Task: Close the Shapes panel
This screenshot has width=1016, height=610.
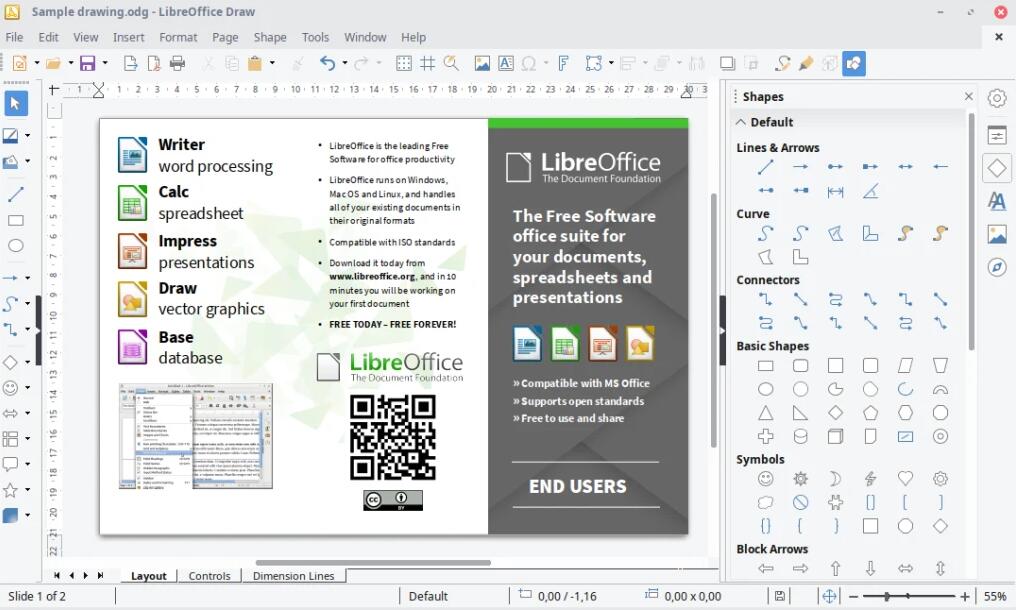Action: coord(967,96)
